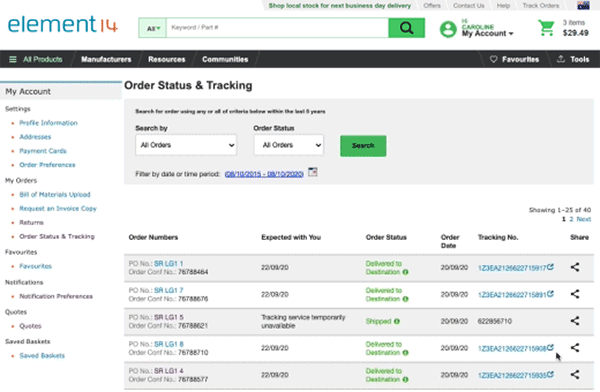Open the All category search dropdown

[153, 28]
